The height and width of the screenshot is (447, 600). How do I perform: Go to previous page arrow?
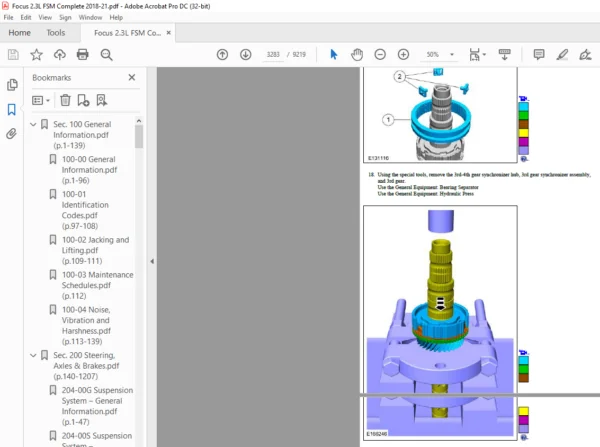pos(222,55)
